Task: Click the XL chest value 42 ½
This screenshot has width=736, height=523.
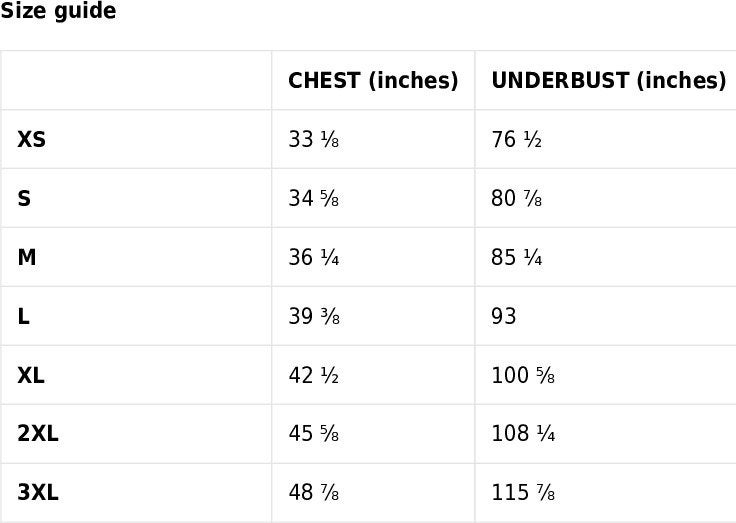Action: coord(314,376)
